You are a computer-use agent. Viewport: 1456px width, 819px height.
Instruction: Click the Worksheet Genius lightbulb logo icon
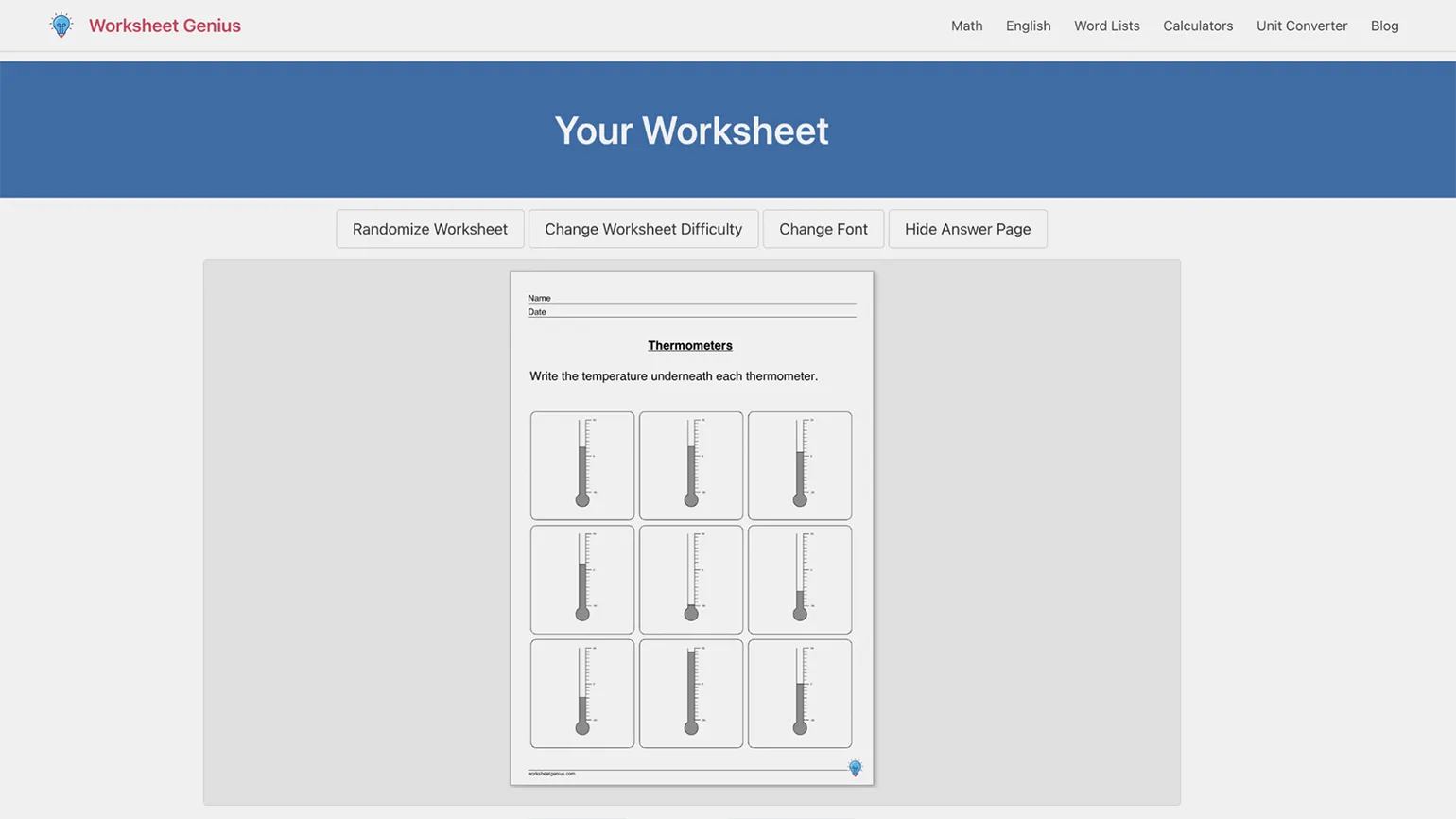coord(61,26)
